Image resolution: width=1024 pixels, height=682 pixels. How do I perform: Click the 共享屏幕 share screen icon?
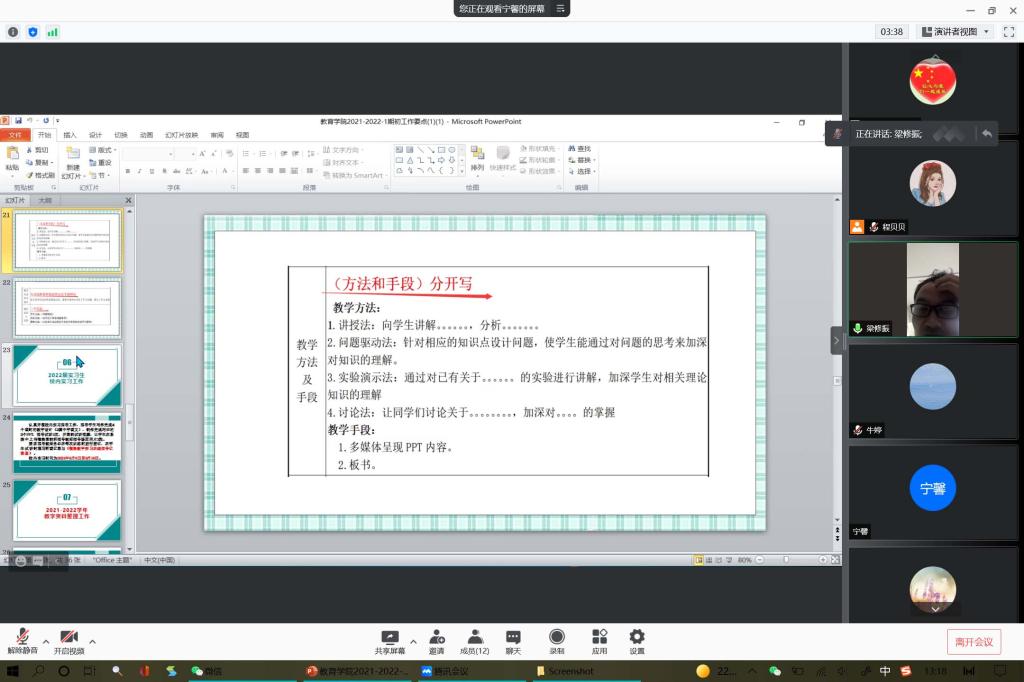[x=390, y=641]
